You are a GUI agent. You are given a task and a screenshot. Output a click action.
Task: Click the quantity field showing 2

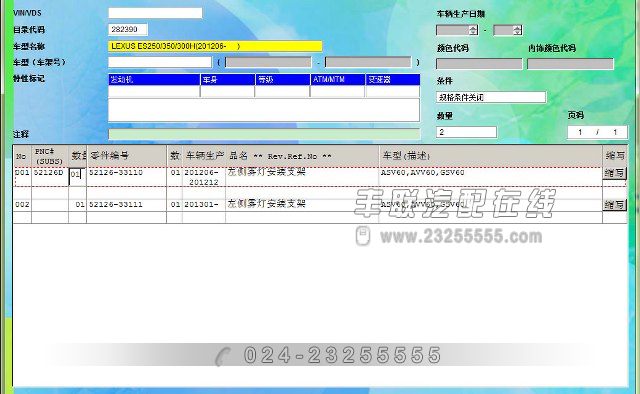pos(466,132)
